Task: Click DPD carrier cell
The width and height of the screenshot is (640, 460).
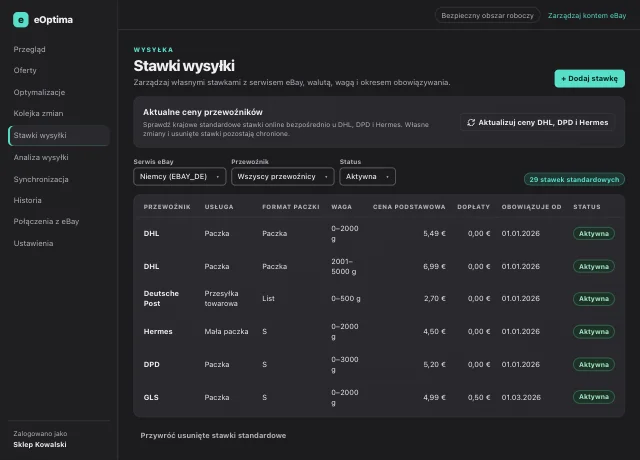Action: [151, 364]
